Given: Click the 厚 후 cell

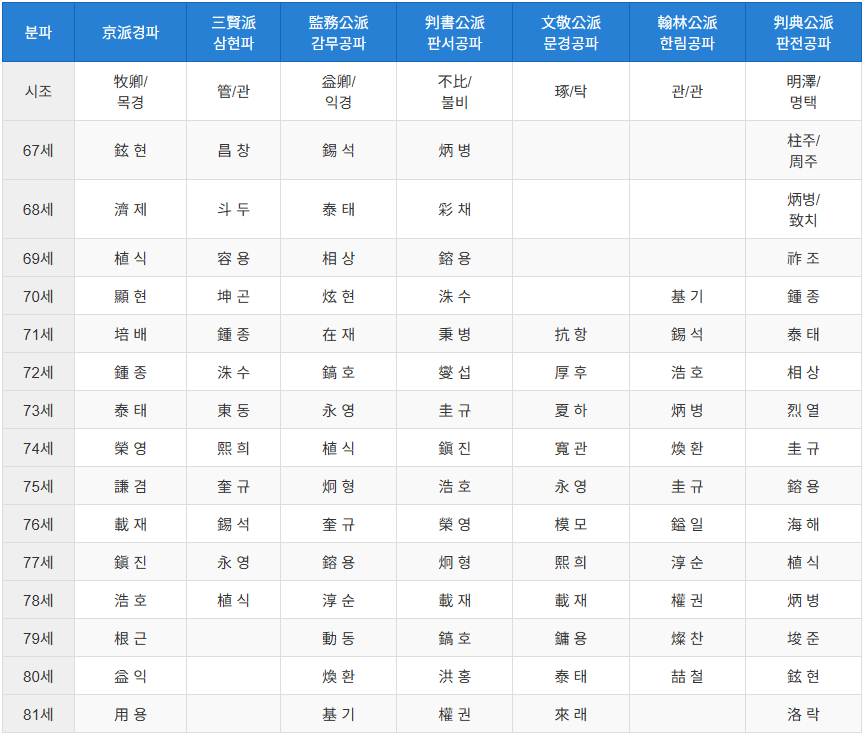Looking at the screenshot, I should tap(571, 372).
